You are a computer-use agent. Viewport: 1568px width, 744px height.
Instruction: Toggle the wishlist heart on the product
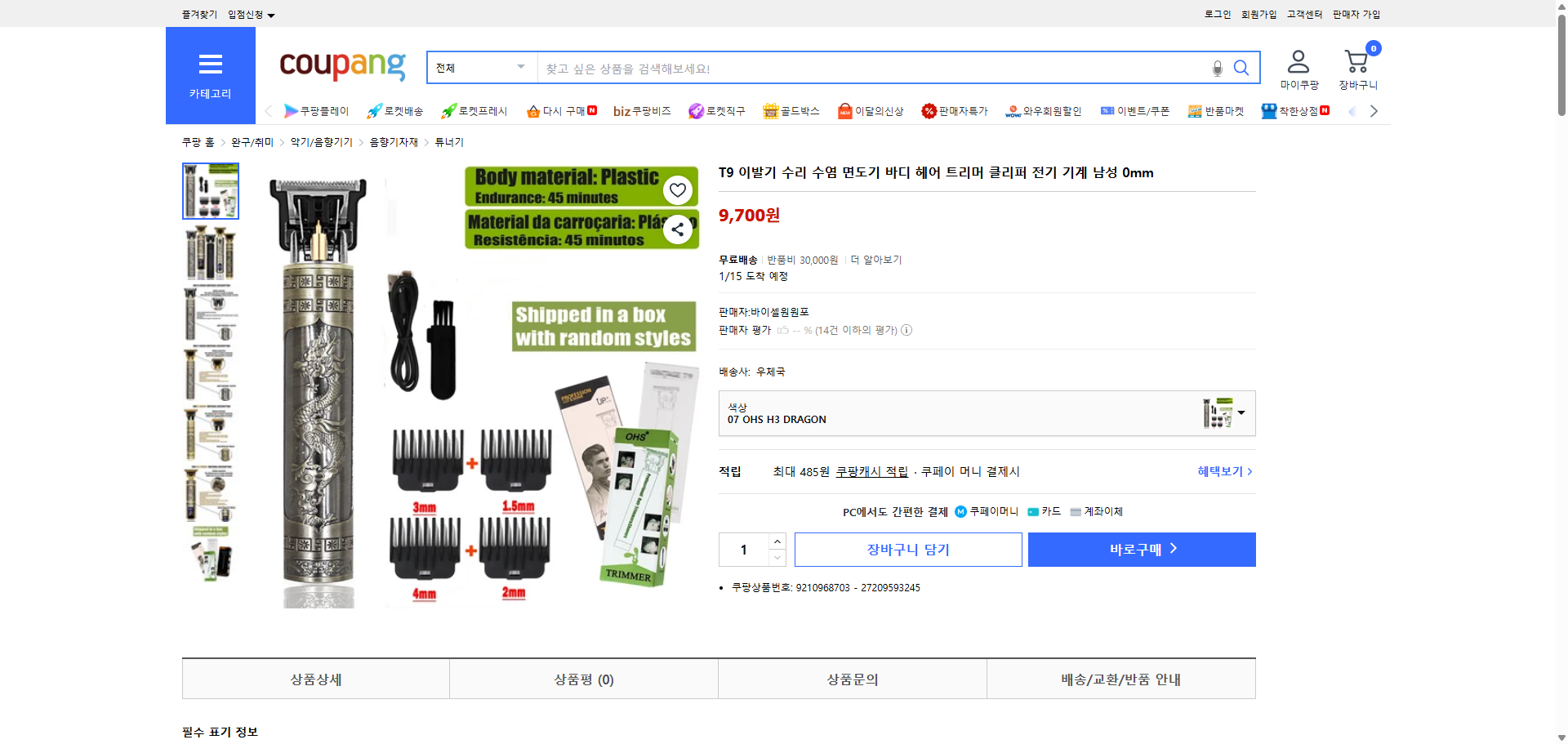pos(677,189)
